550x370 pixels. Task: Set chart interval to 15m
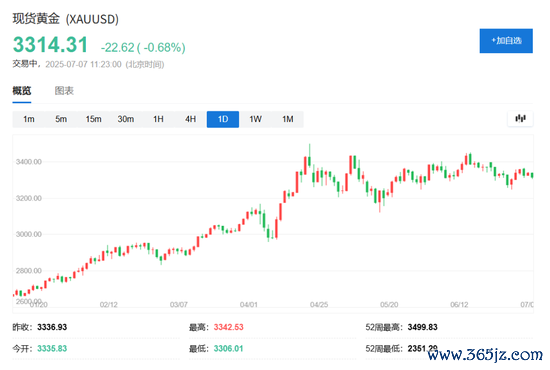[93, 119]
